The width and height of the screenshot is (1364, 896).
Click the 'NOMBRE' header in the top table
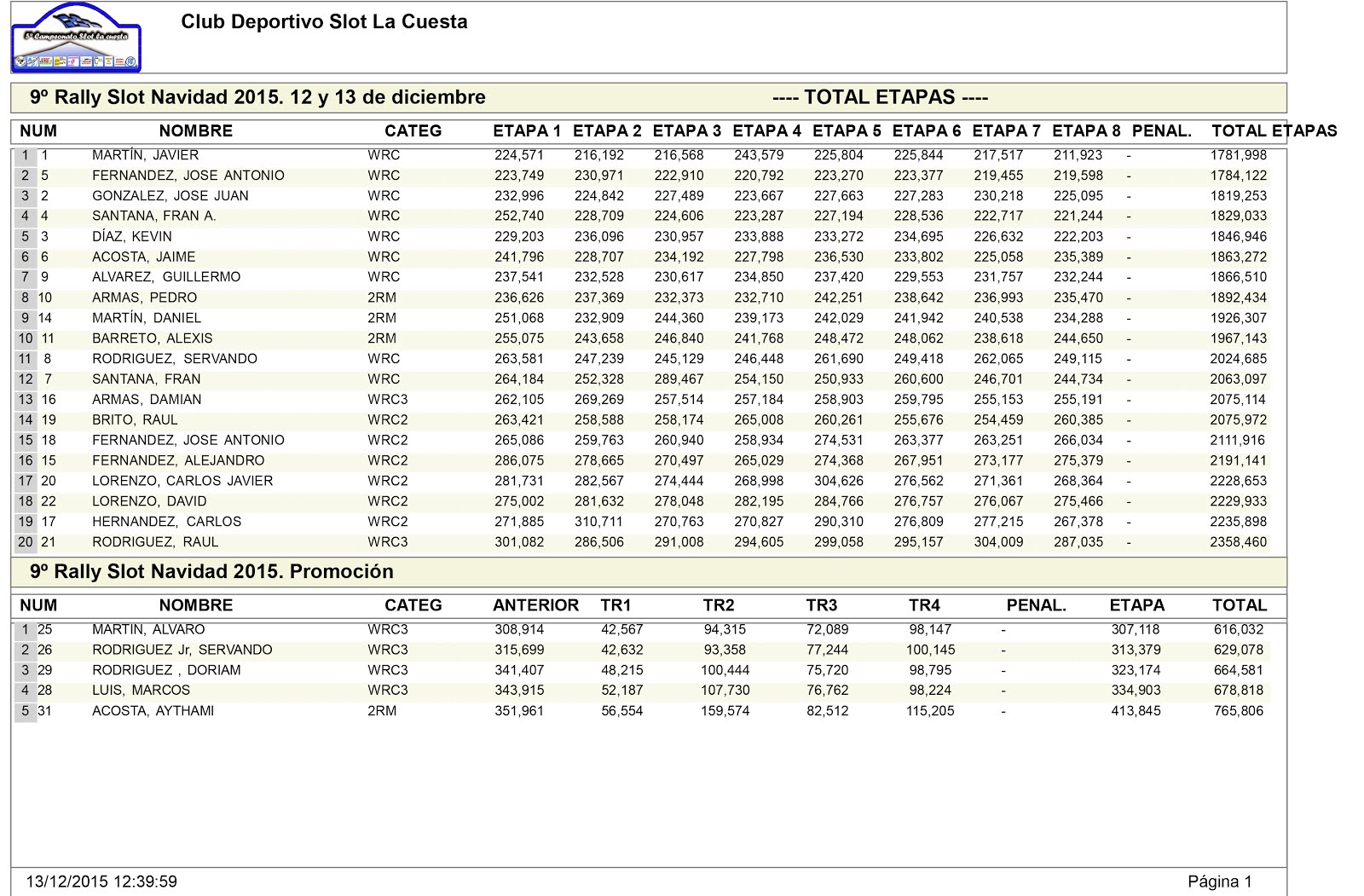[x=195, y=131]
